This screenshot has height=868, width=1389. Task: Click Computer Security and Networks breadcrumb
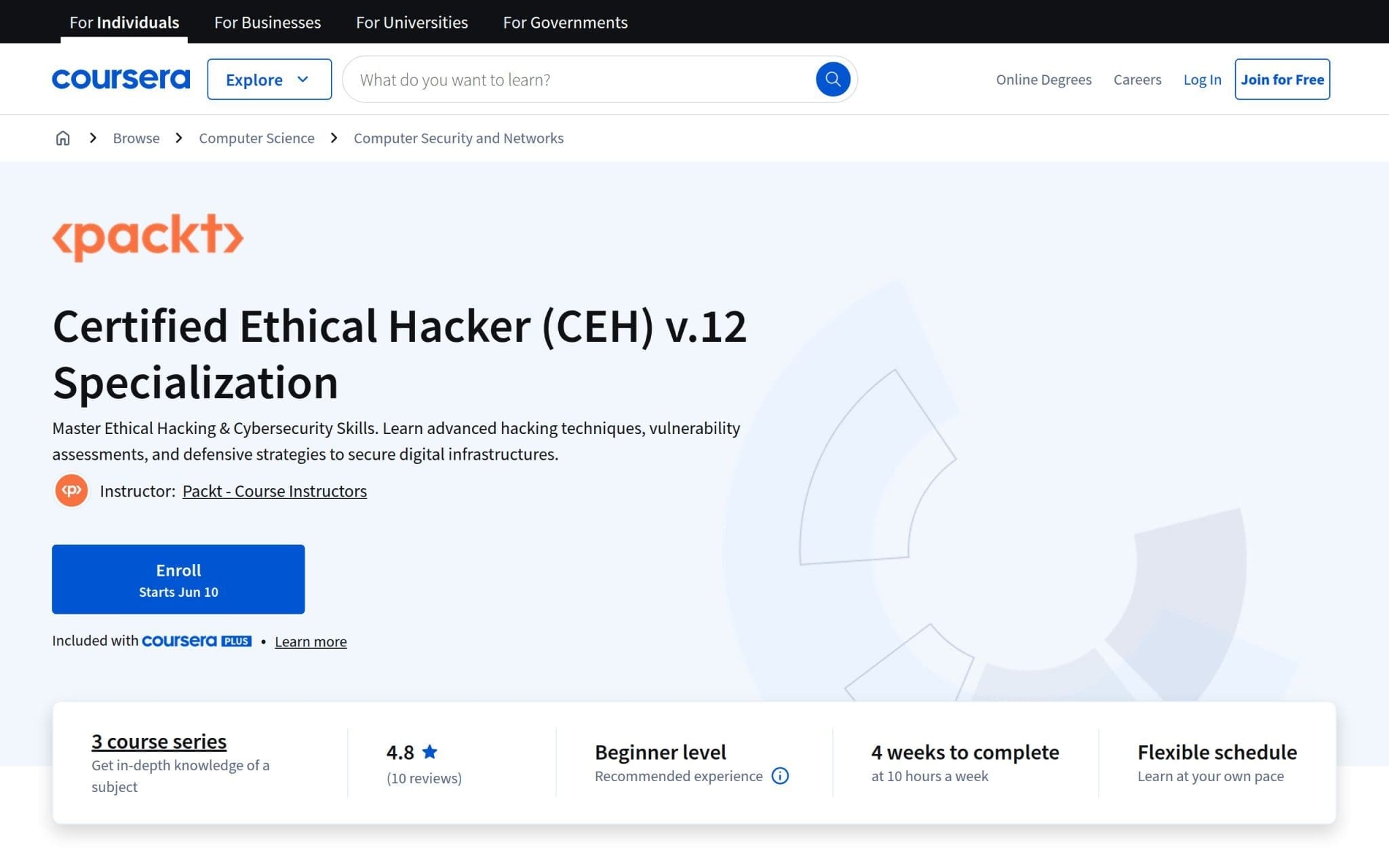[458, 138]
